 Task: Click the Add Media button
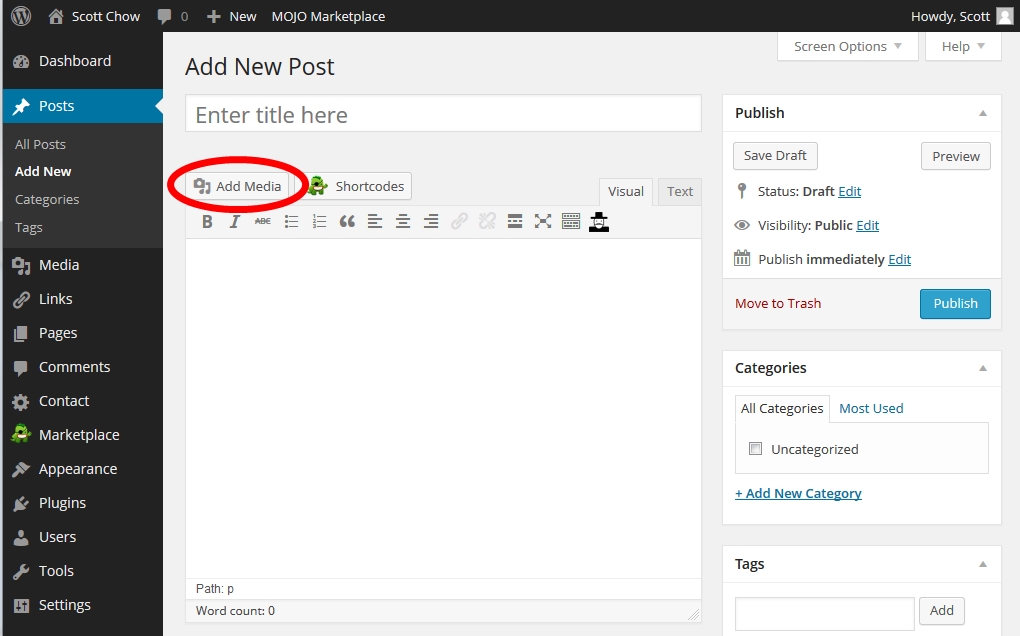(237, 186)
